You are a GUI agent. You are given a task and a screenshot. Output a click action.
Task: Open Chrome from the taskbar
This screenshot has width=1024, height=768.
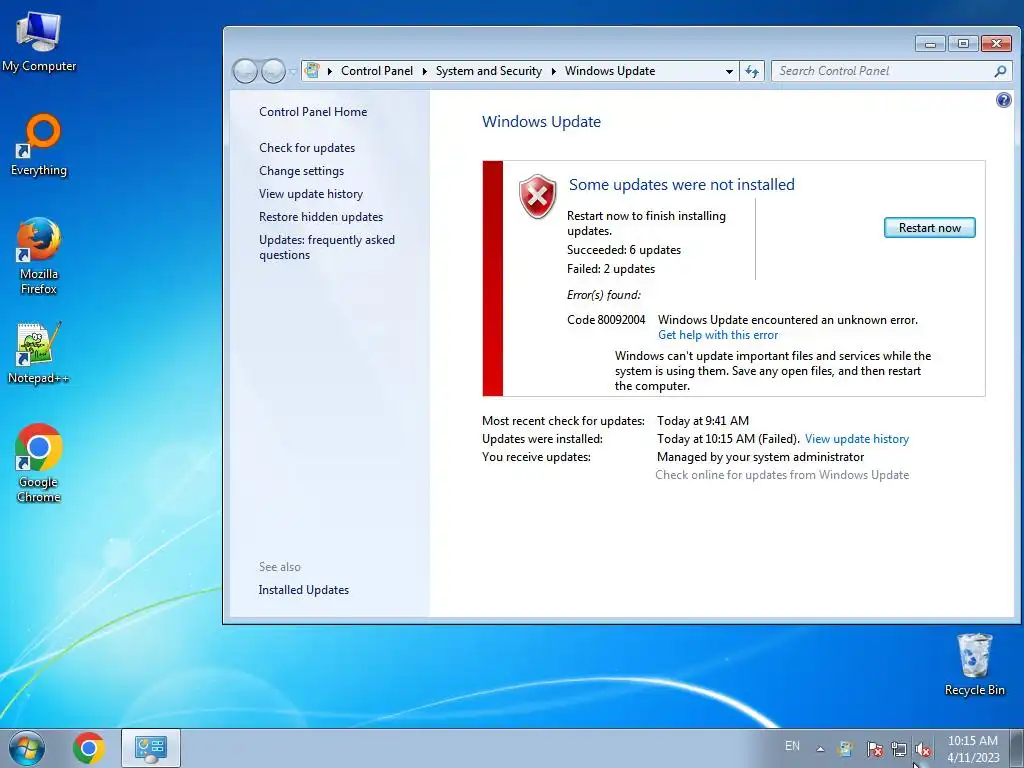[x=89, y=748]
